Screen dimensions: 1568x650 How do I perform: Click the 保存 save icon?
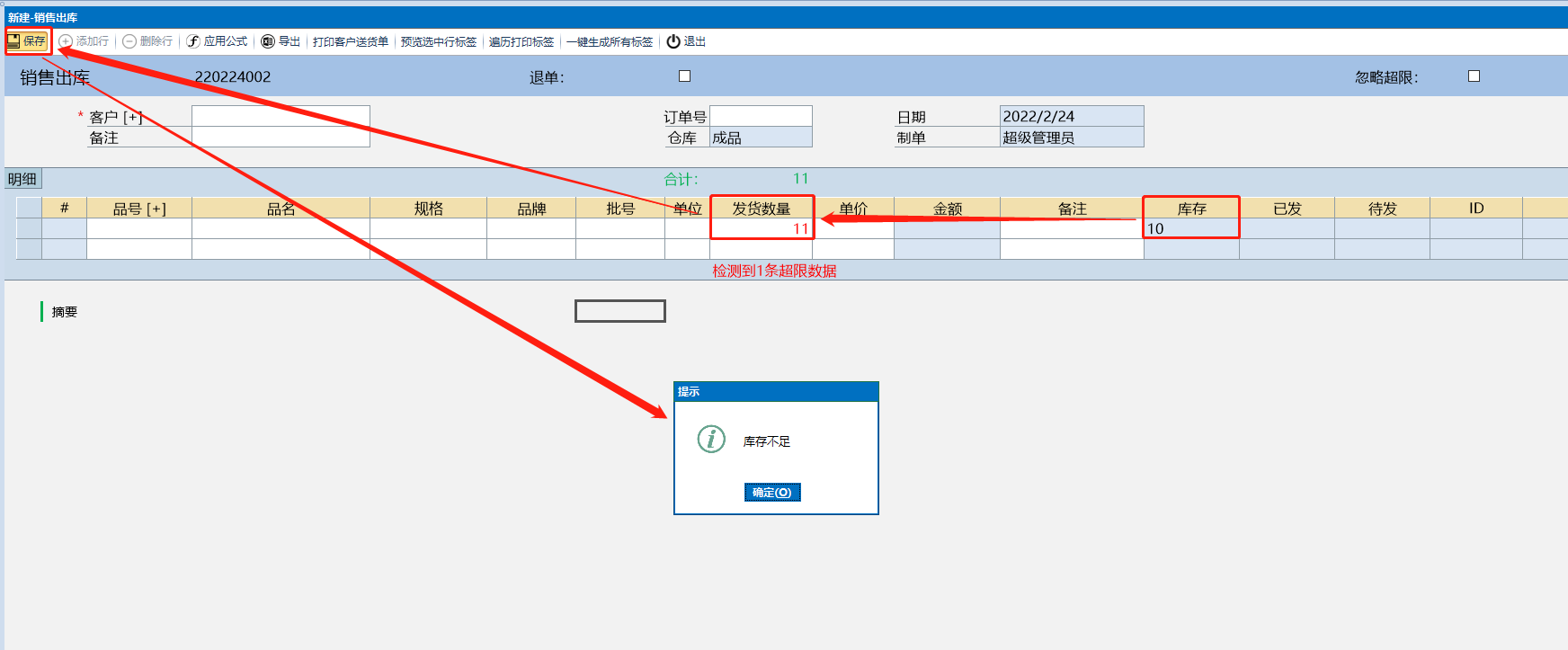click(14, 41)
